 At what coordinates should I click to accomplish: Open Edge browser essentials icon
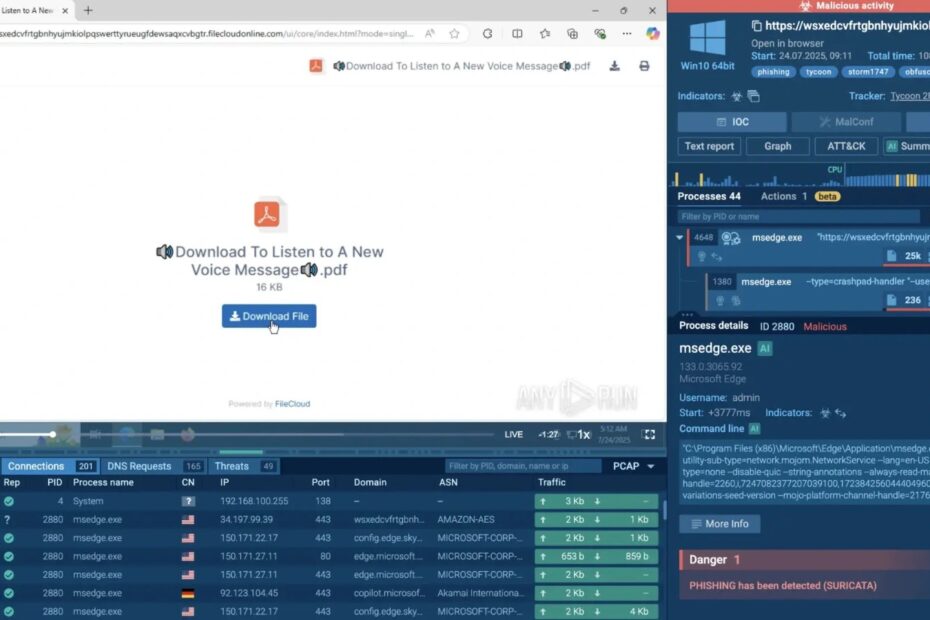tap(600, 34)
